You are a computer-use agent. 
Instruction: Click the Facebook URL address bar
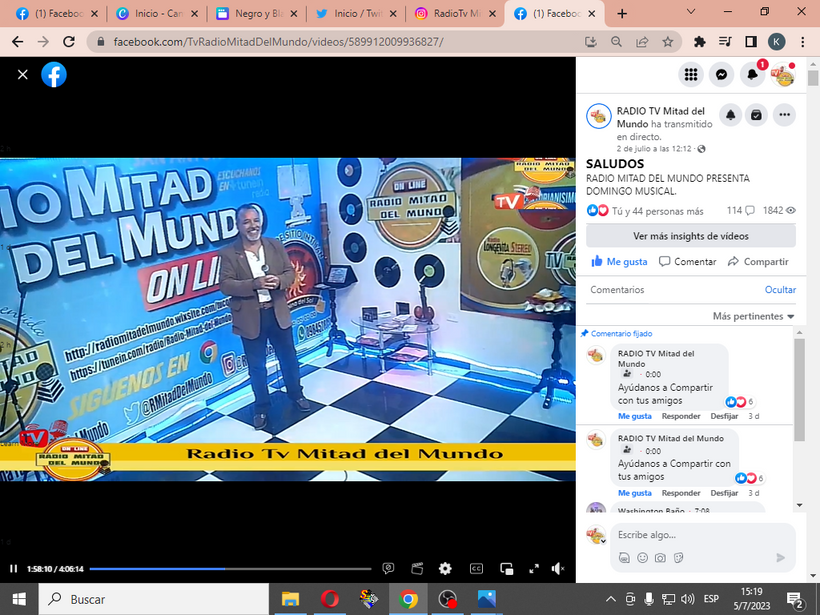335,42
